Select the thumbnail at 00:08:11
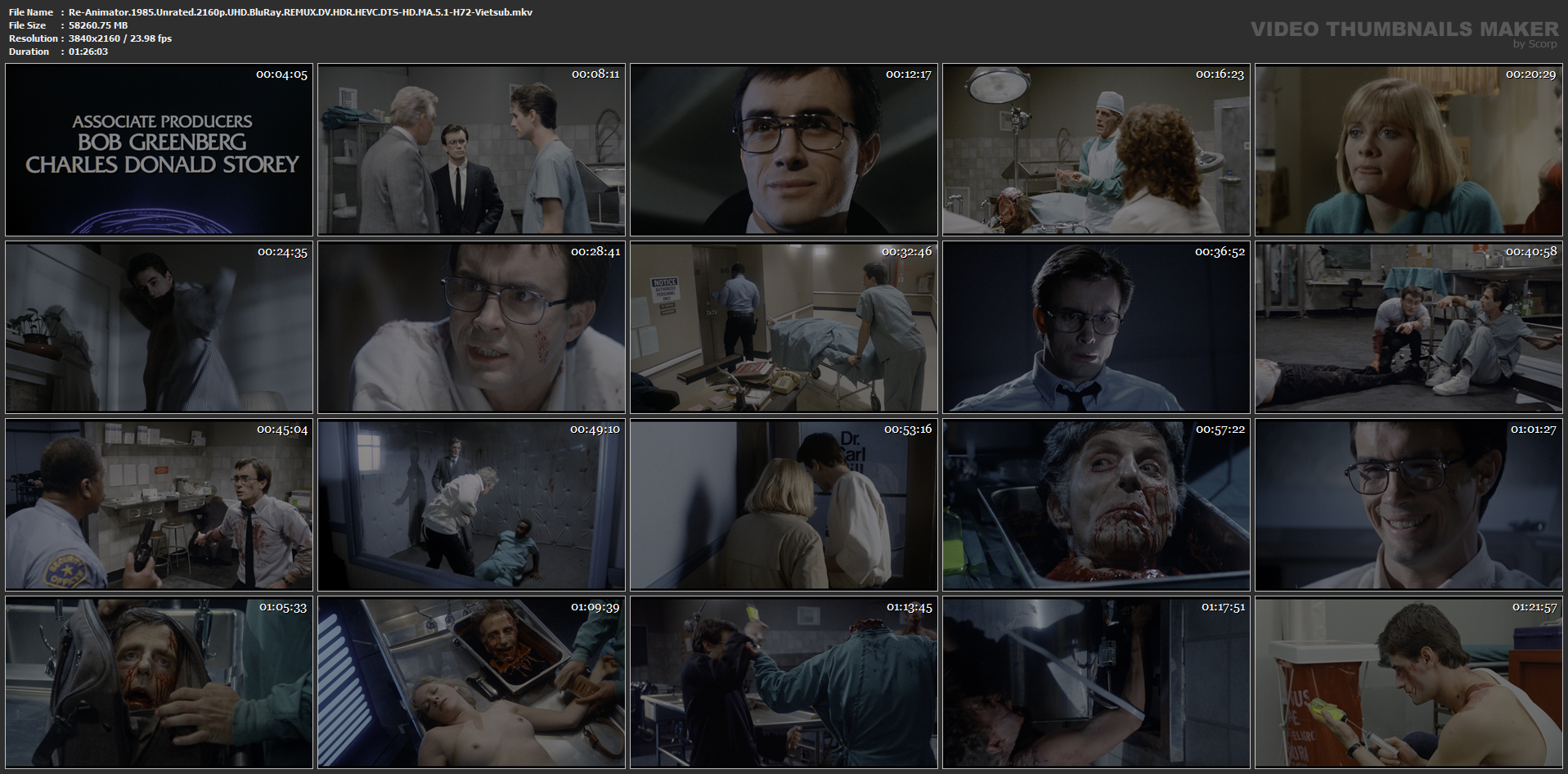 pyautogui.click(x=472, y=151)
